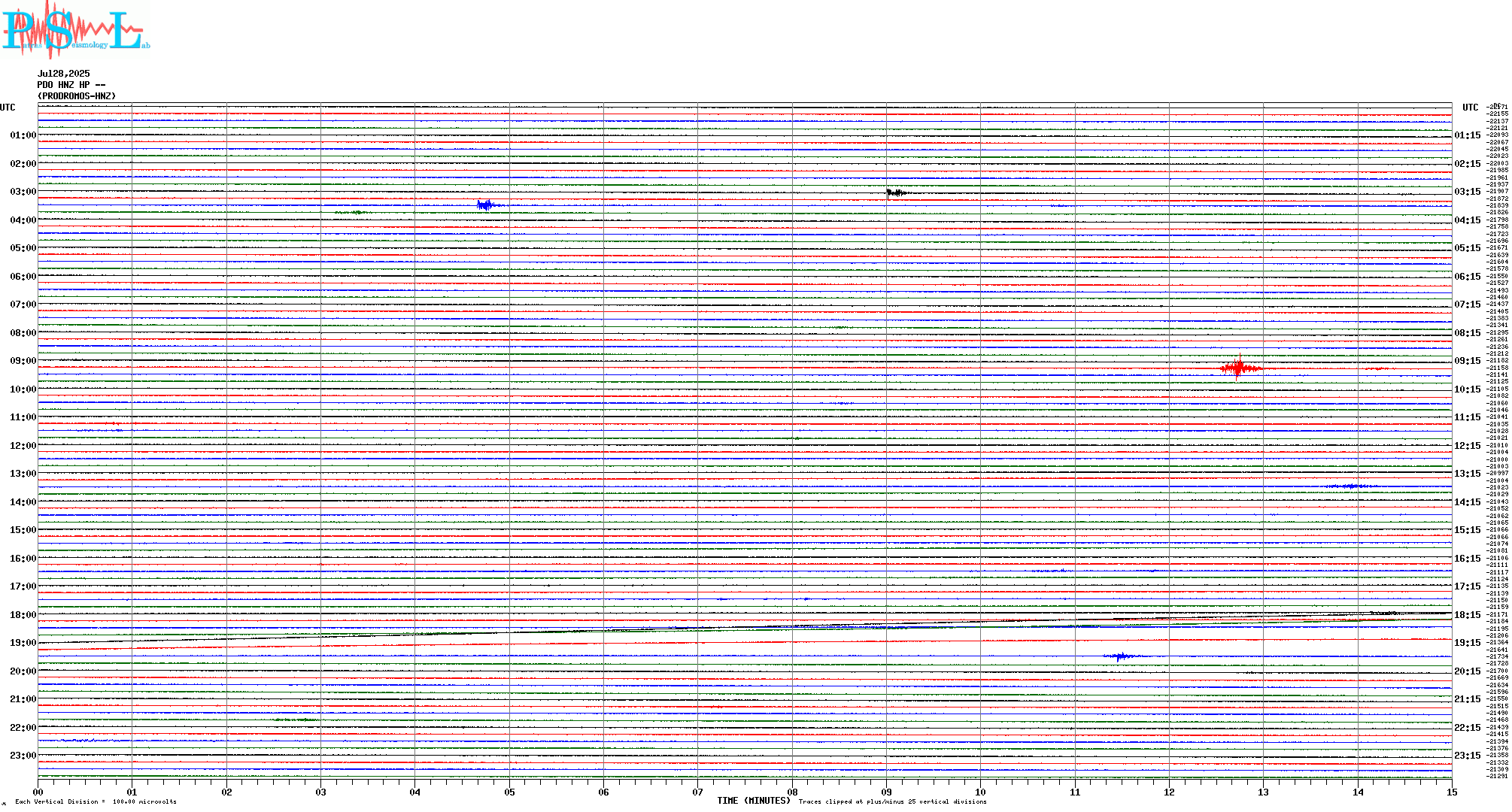Select the 15:00 hour label

coord(23,530)
